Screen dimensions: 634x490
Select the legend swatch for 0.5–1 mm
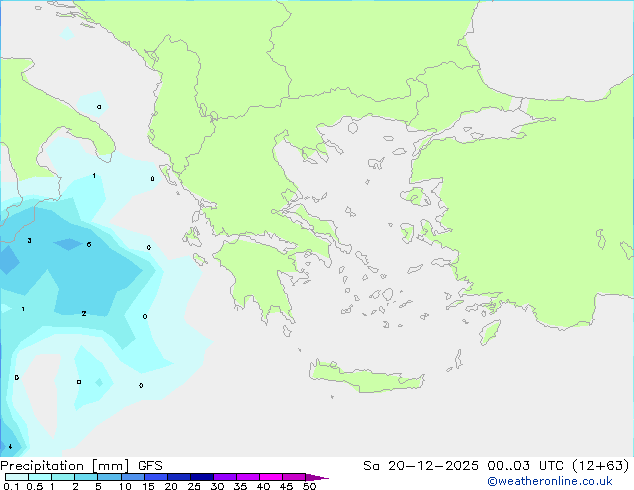[x=40, y=477]
